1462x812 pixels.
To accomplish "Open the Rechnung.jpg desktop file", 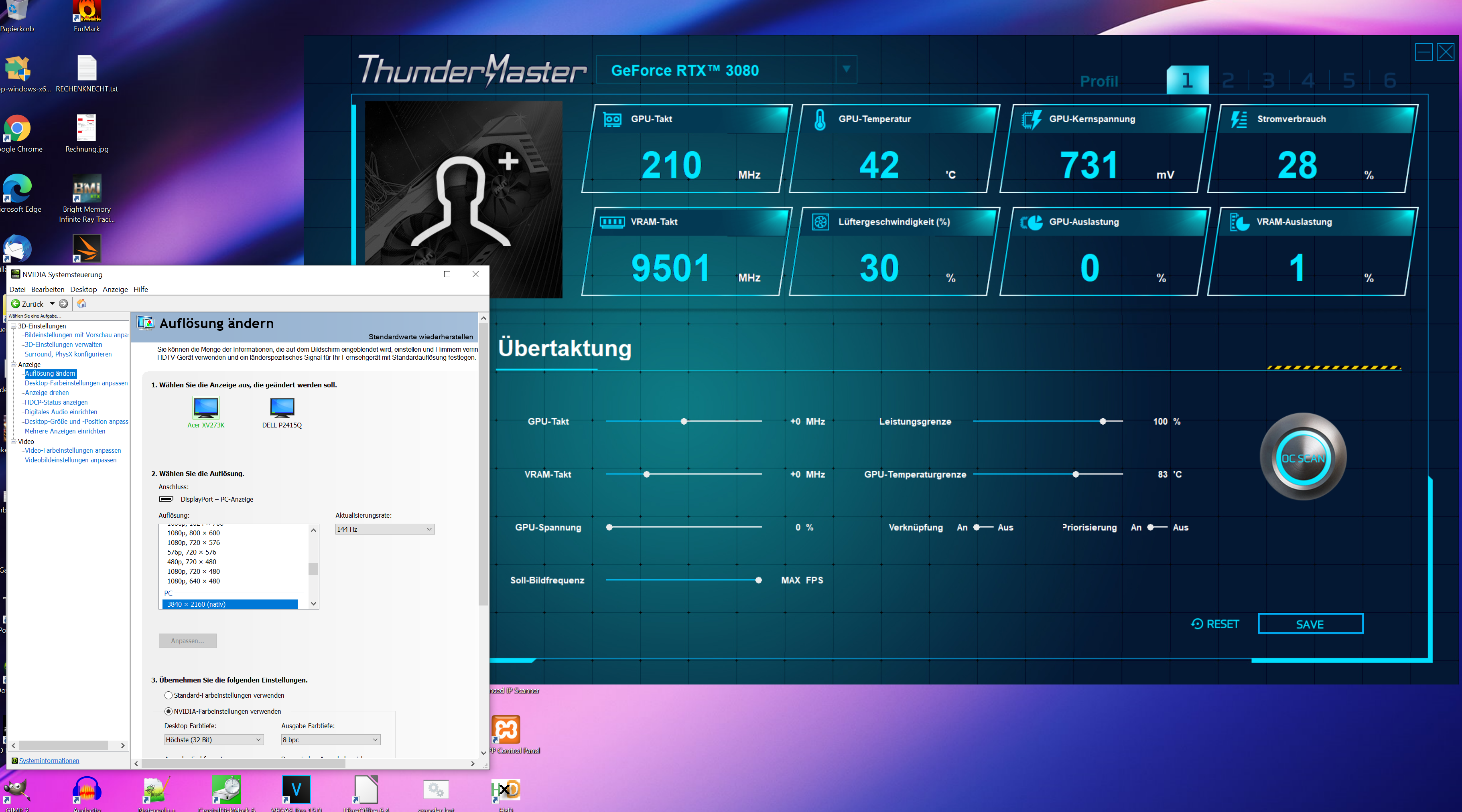I will point(87,128).
